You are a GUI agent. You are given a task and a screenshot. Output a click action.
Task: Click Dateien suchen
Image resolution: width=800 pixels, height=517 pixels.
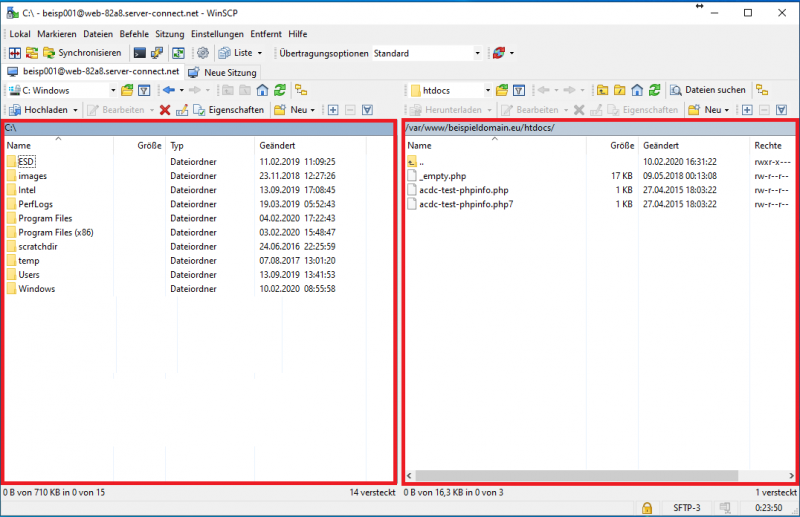708,90
